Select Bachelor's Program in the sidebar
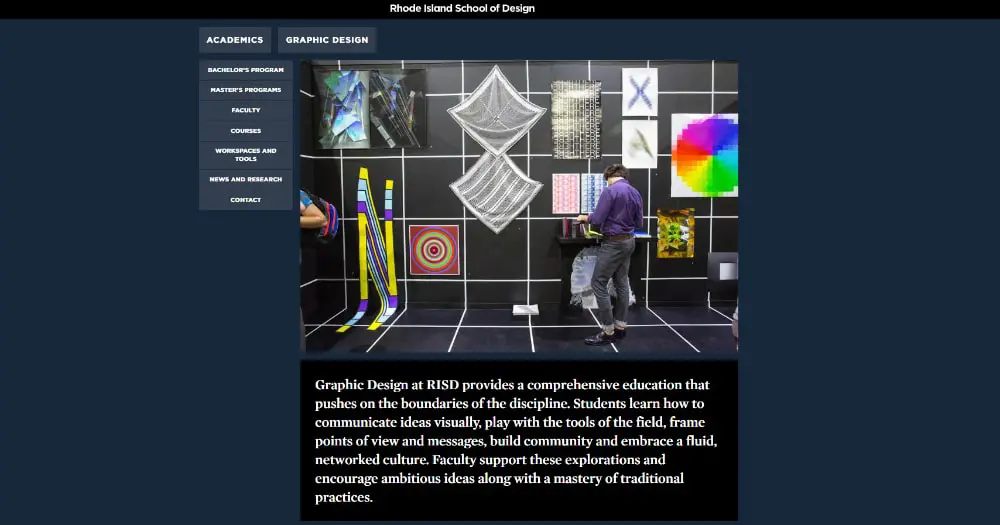1000x525 pixels. click(246, 70)
